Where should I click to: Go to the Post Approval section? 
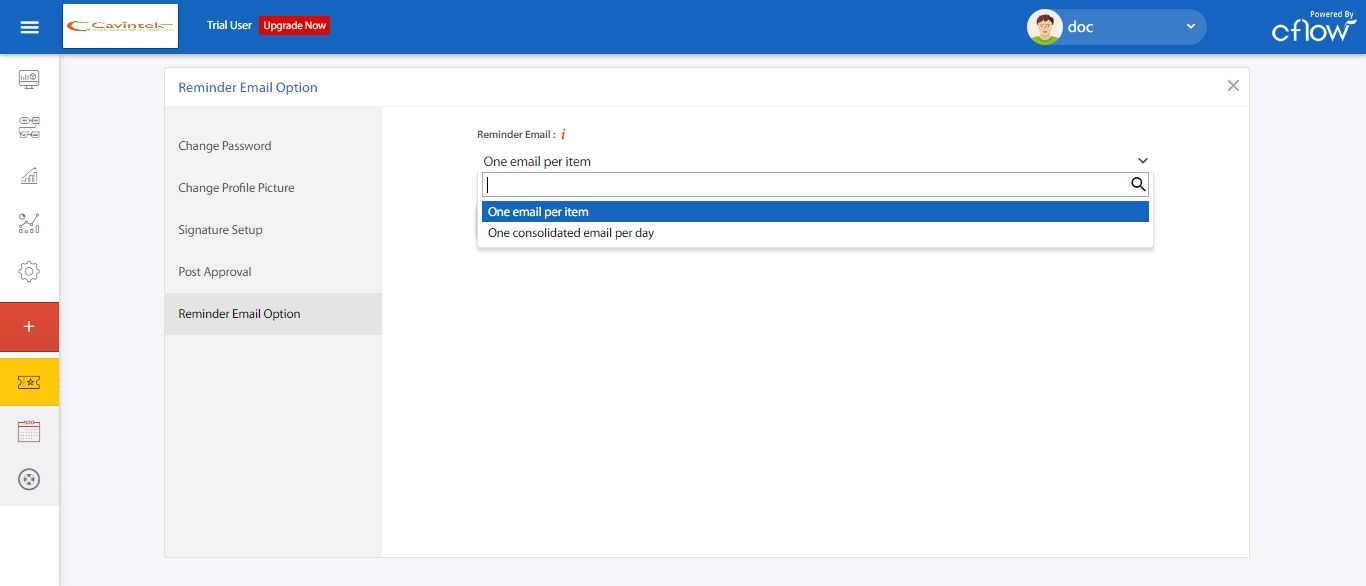pyautogui.click(x=214, y=271)
